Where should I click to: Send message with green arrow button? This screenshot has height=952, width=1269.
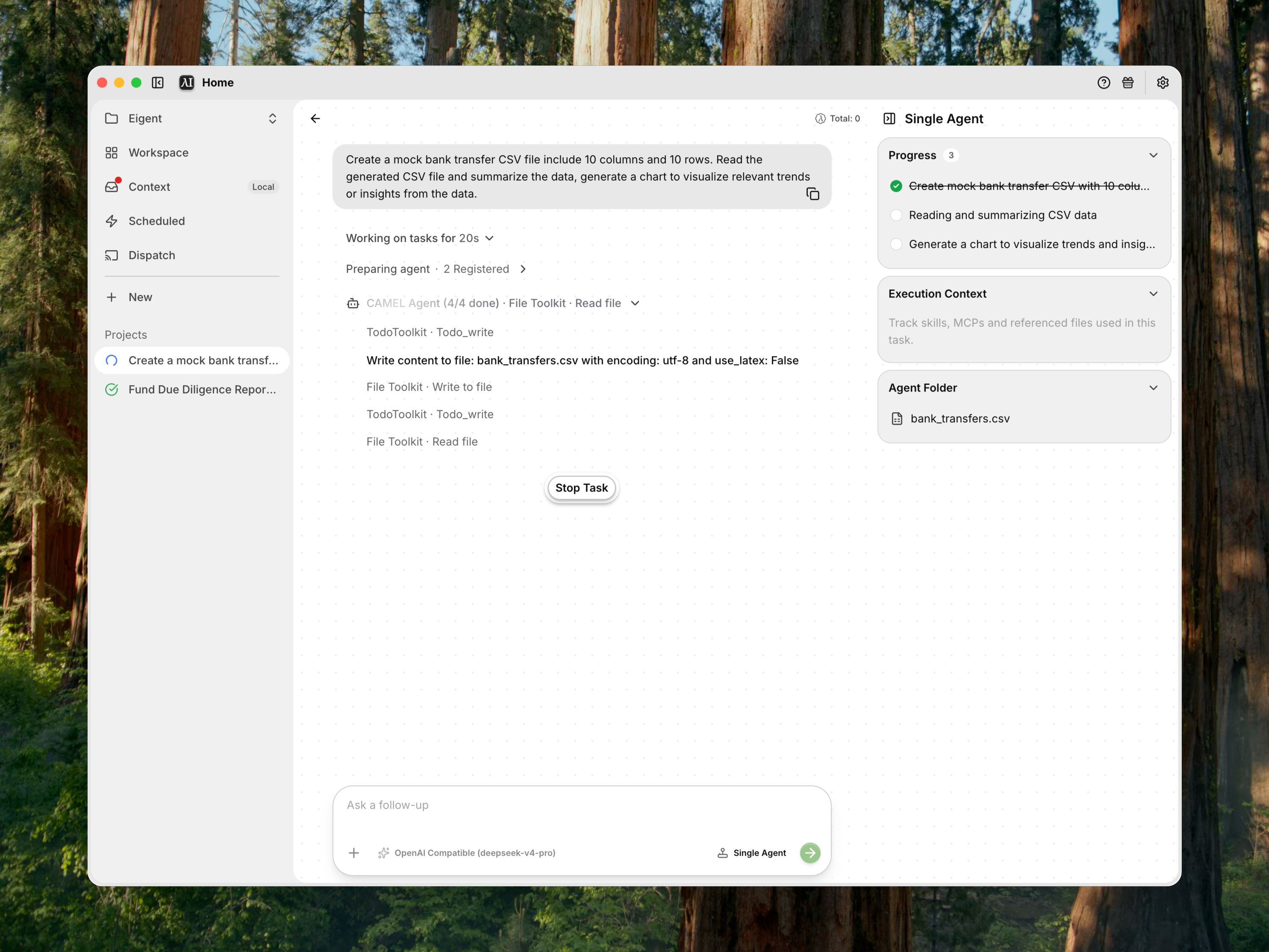[810, 853]
